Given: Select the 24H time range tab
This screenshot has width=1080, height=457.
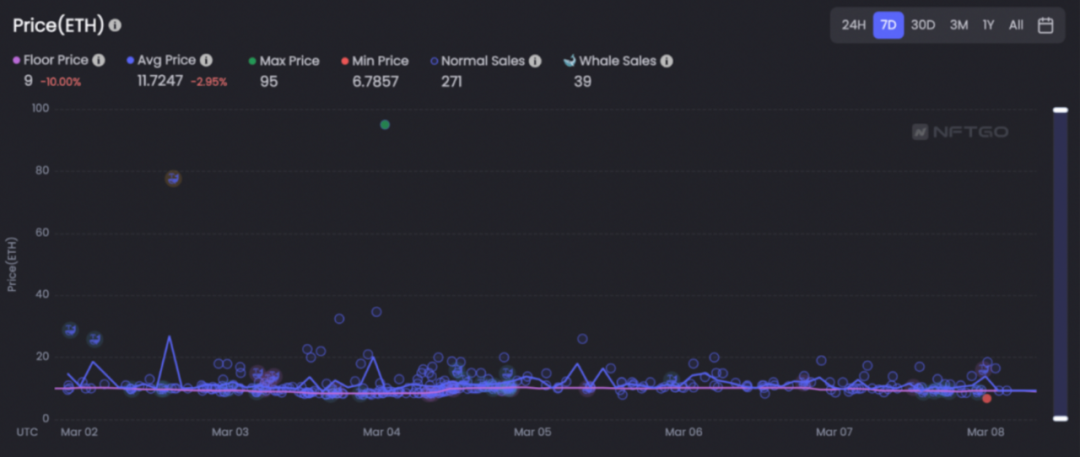Looking at the screenshot, I should click(853, 26).
